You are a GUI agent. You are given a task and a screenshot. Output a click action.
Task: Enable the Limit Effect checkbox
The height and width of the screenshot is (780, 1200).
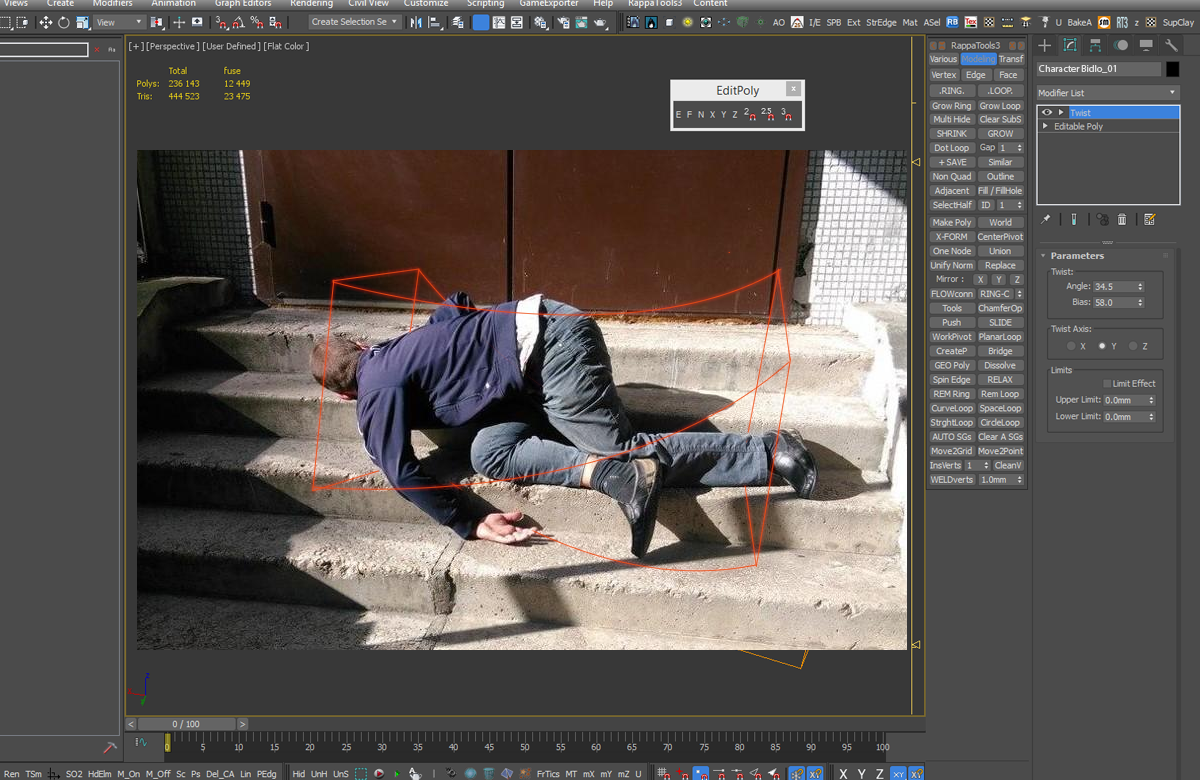1107,383
